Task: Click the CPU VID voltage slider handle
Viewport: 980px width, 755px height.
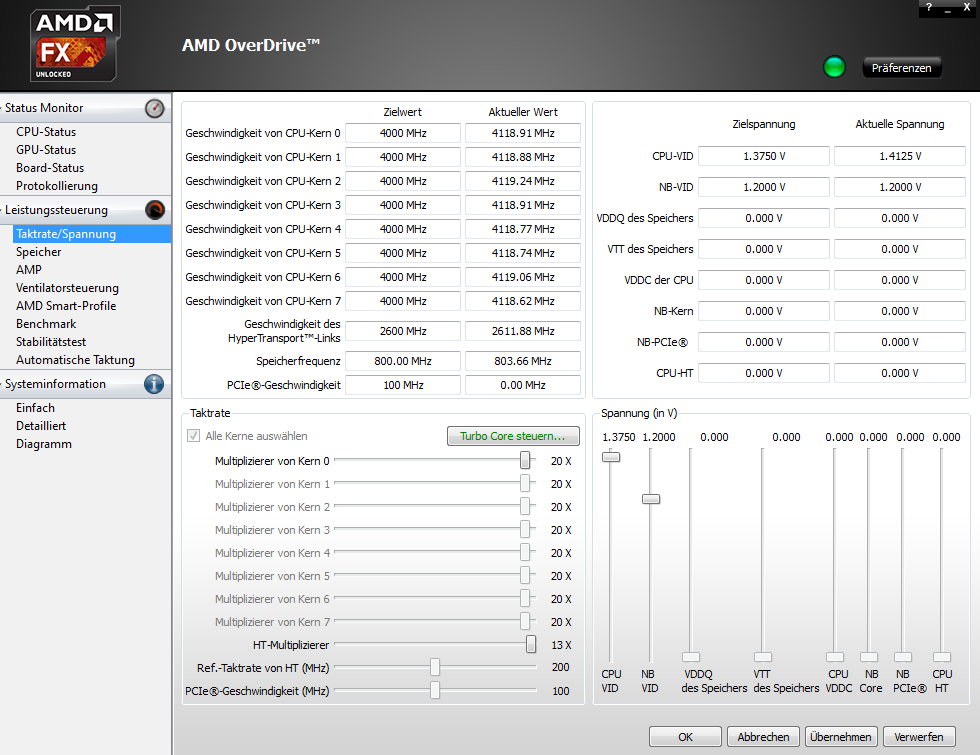Action: coord(611,458)
